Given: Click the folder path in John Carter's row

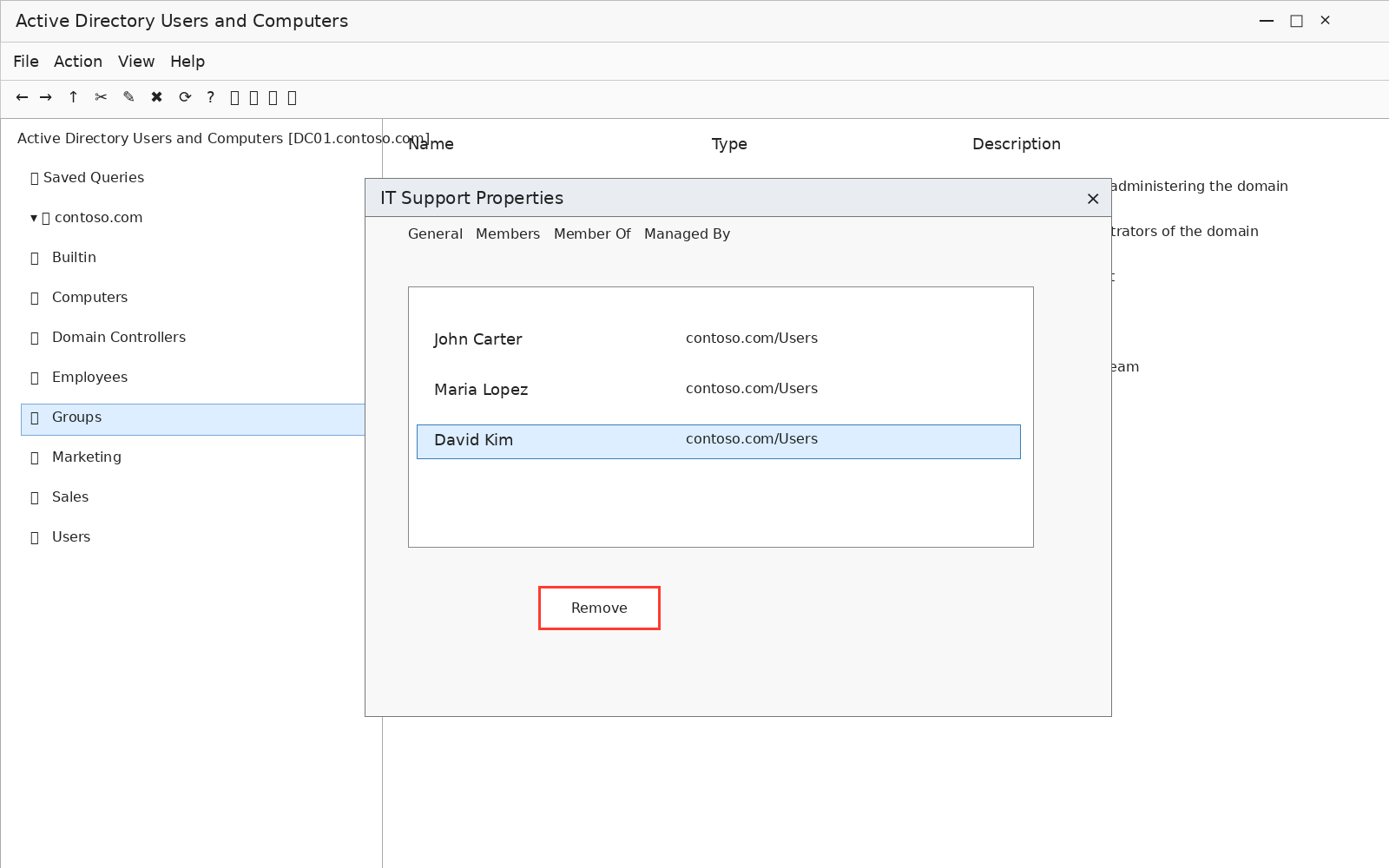Looking at the screenshot, I should [x=752, y=339].
